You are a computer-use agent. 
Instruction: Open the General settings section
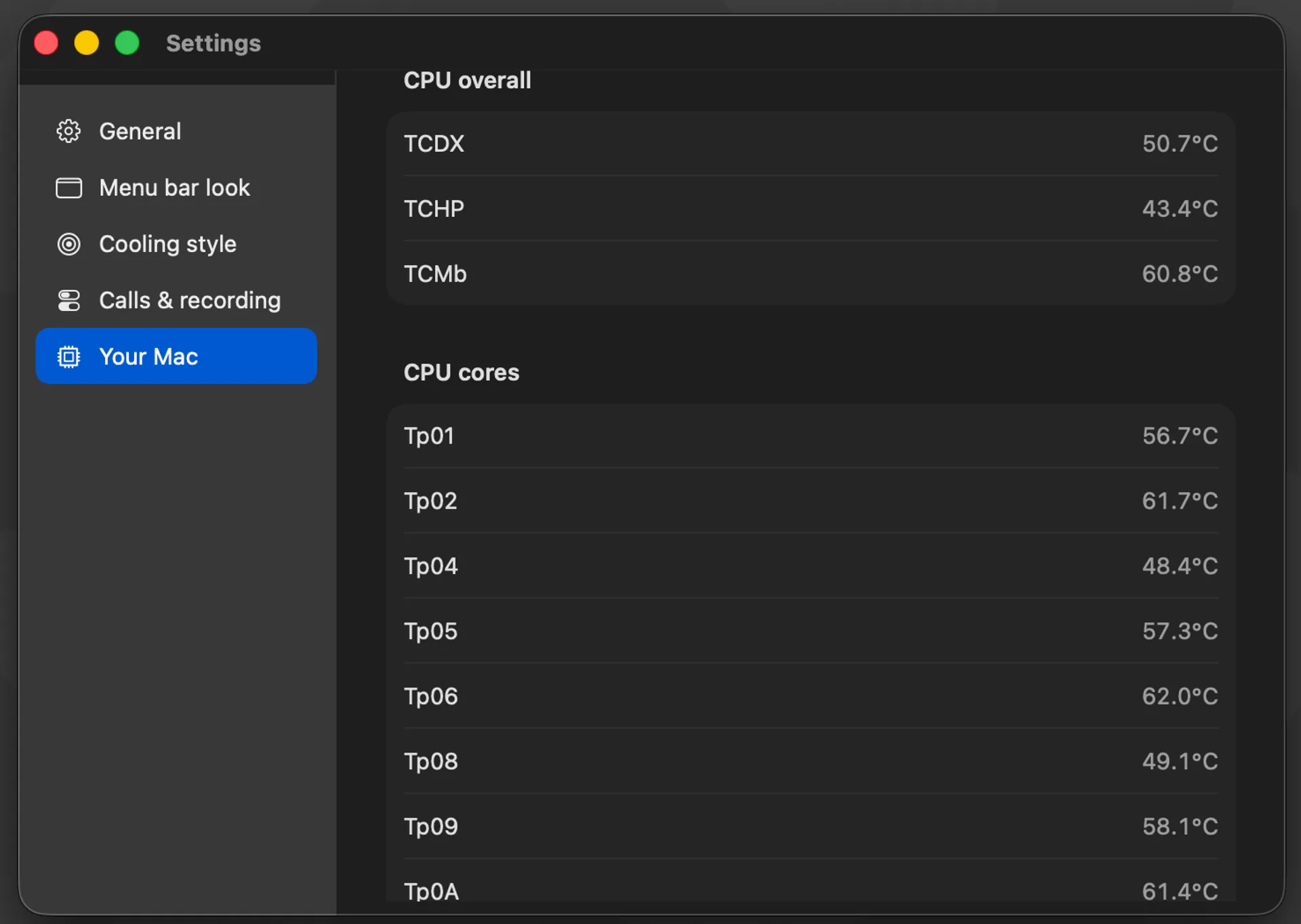176,131
